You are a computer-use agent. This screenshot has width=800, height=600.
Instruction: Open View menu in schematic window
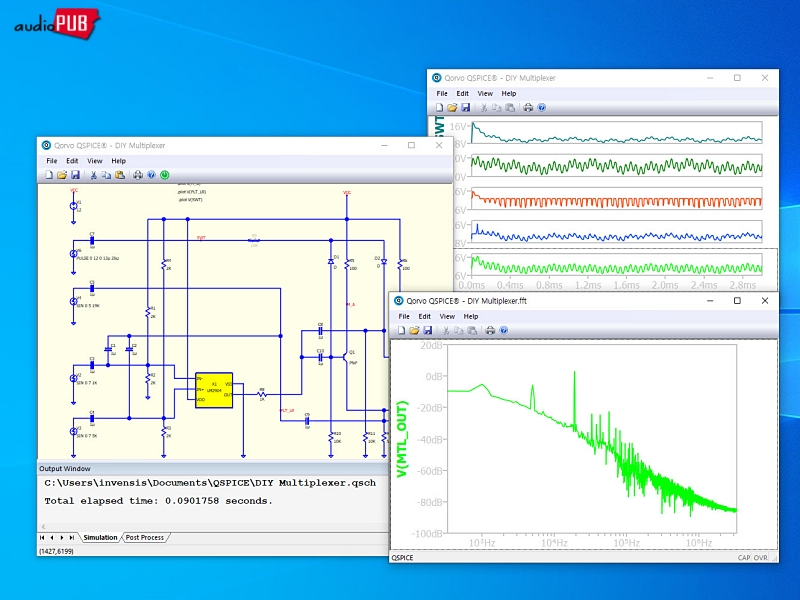tap(95, 161)
